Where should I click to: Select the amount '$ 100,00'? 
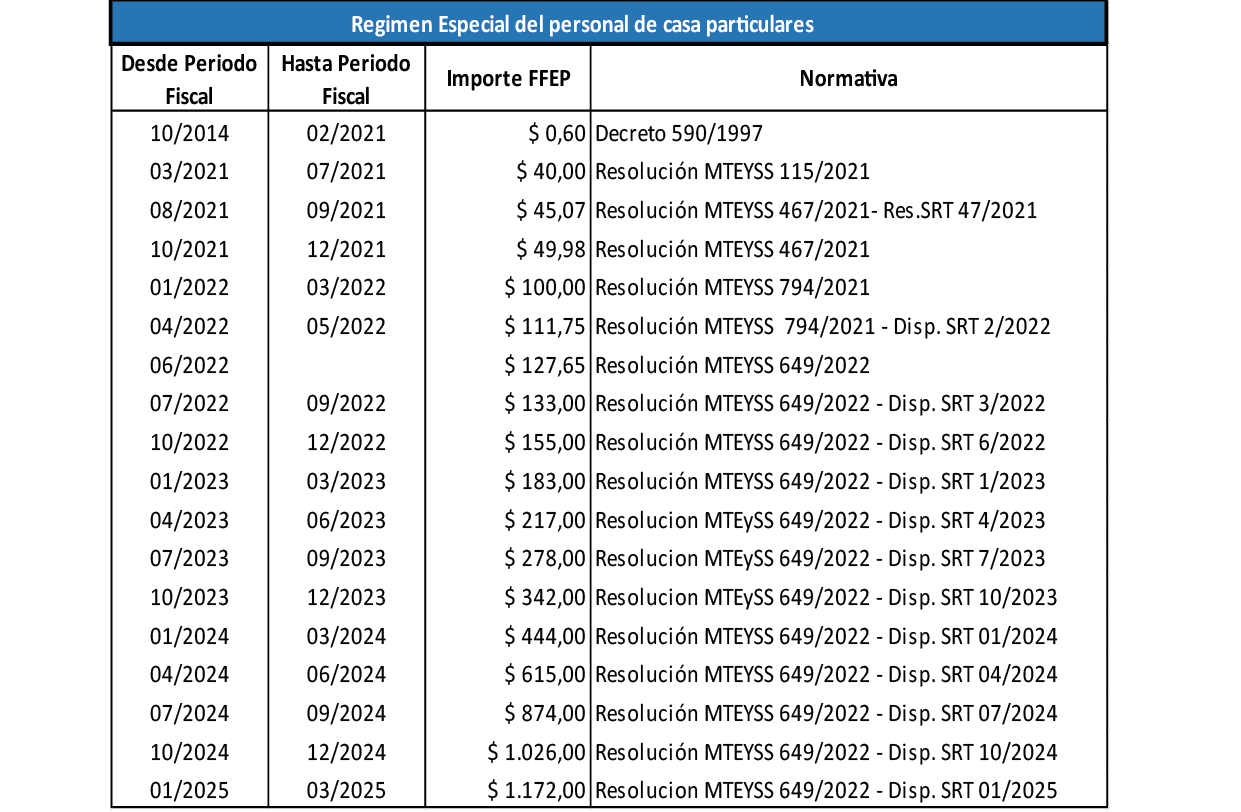pos(545,287)
